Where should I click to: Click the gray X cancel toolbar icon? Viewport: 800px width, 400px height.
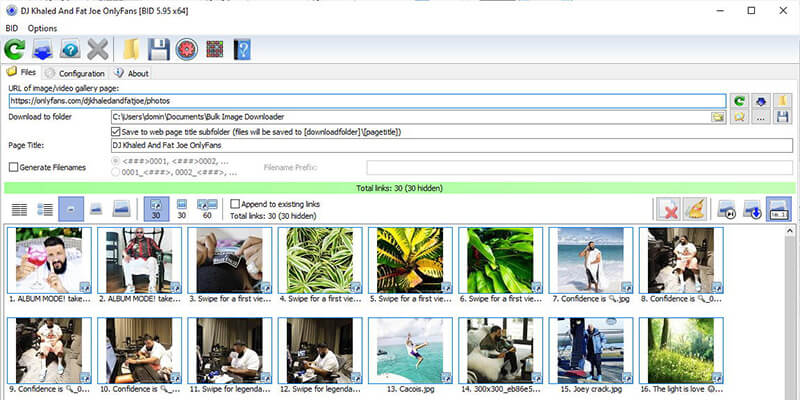click(x=98, y=49)
